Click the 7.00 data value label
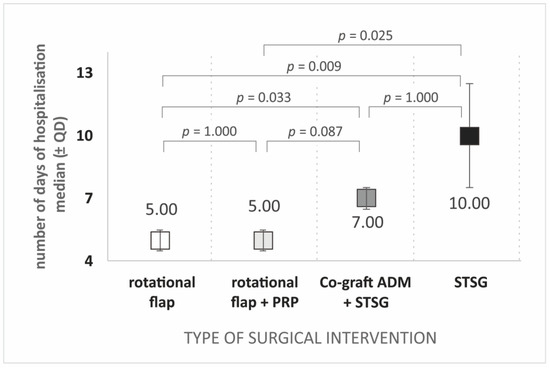This screenshot has width=550, height=369. pos(368,222)
